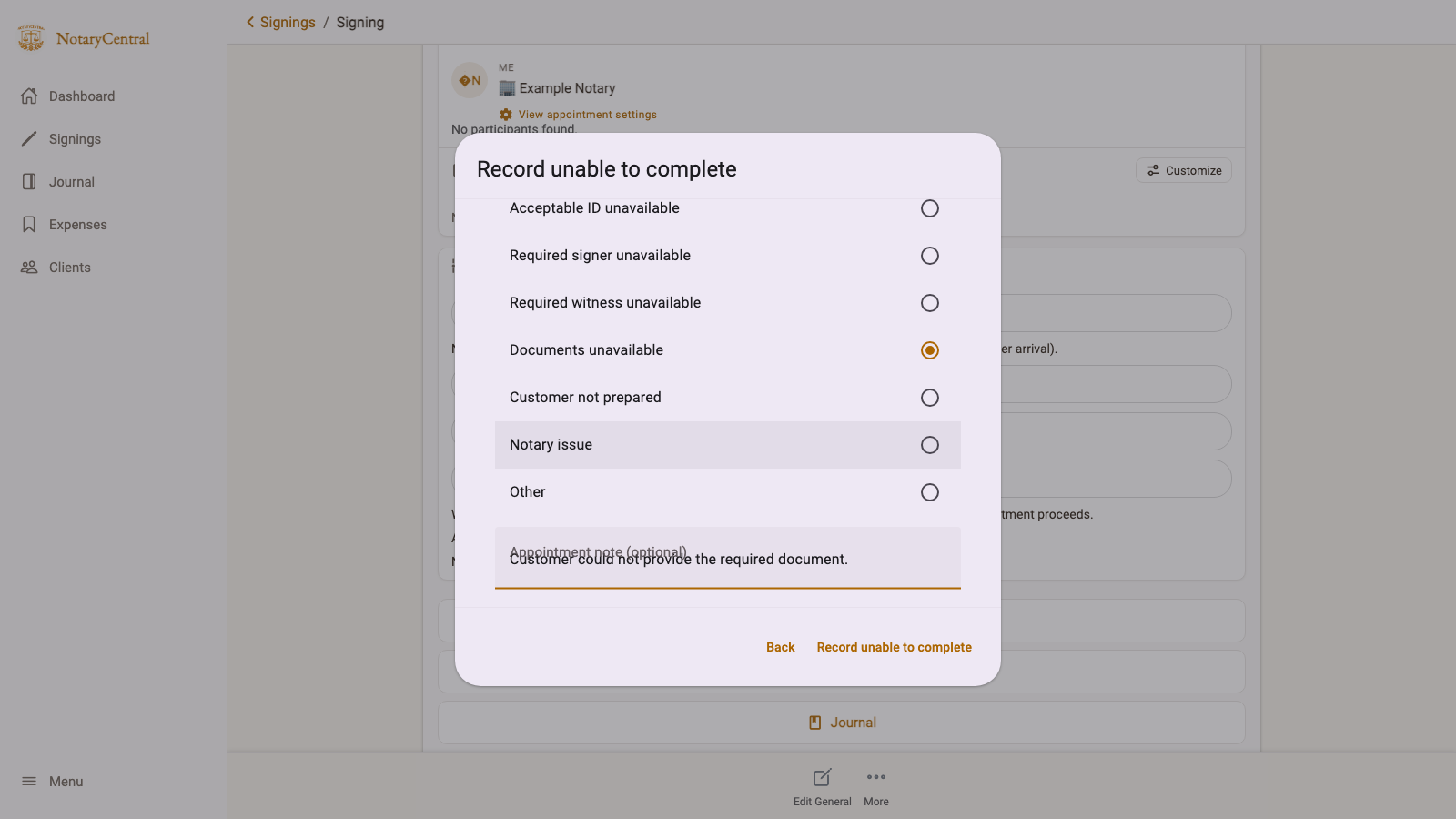Go to Journal in sidebar
Screen dimensions: 1456x819
point(72,182)
